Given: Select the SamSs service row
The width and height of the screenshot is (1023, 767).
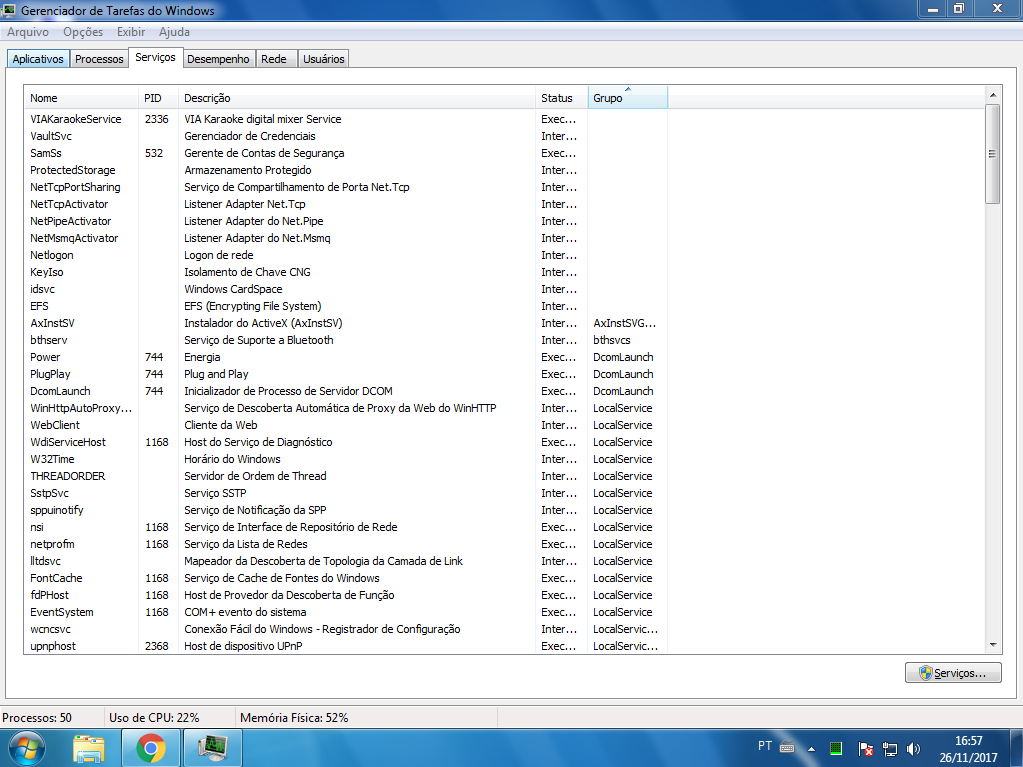Looking at the screenshot, I should tap(346, 153).
